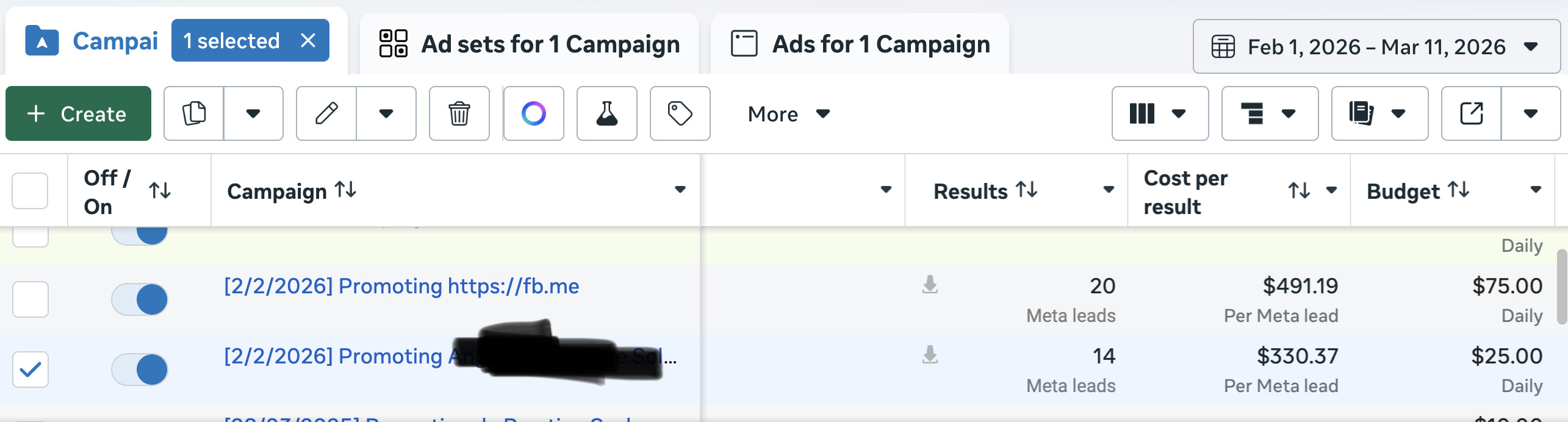Click the circular Advantage+ ring icon

(533, 113)
